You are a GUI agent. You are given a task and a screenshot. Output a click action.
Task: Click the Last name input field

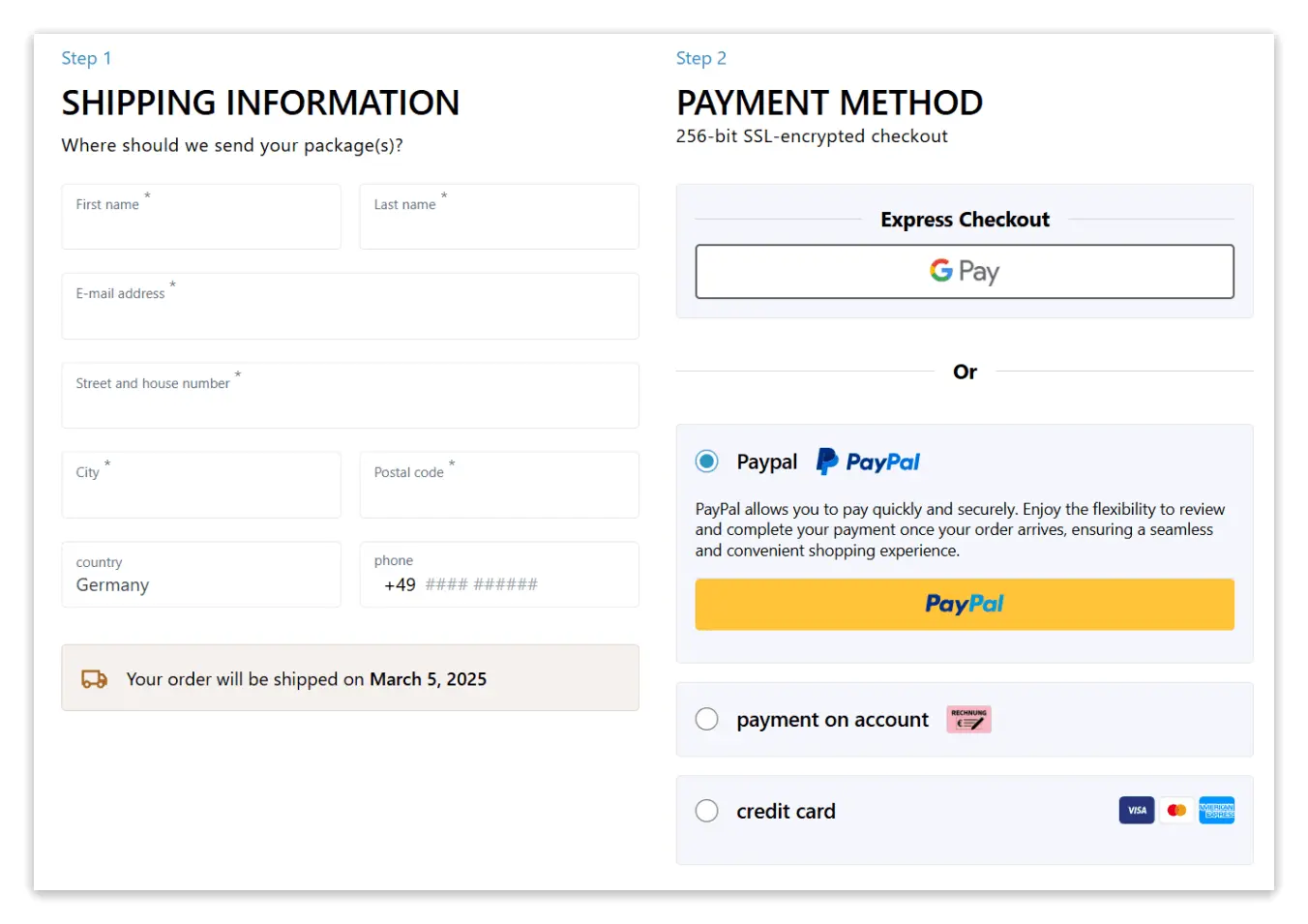[x=498, y=217]
